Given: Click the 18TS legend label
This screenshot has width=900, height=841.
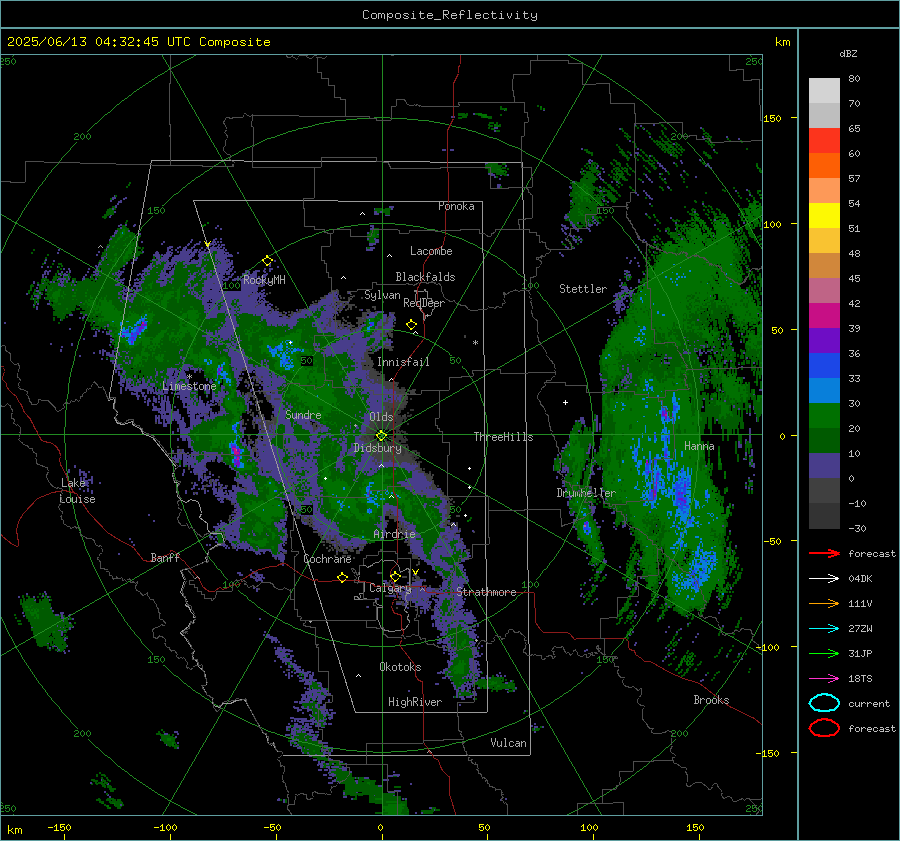Looking at the screenshot, I should point(860,679).
